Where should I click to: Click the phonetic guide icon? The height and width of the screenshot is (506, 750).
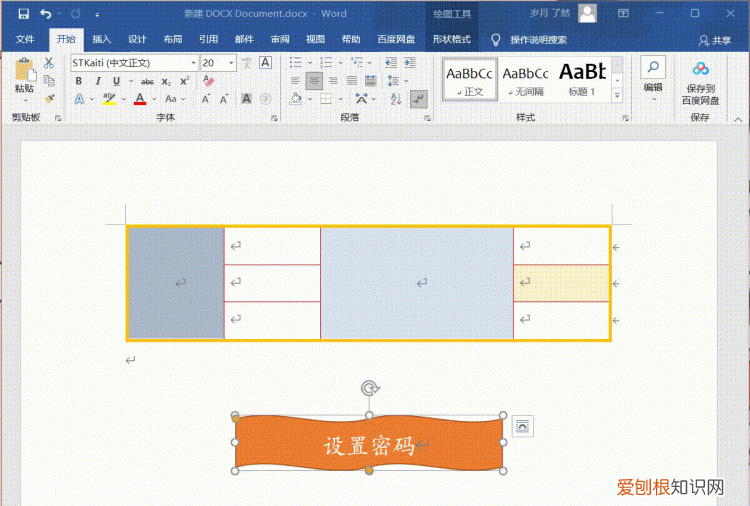[247, 63]
